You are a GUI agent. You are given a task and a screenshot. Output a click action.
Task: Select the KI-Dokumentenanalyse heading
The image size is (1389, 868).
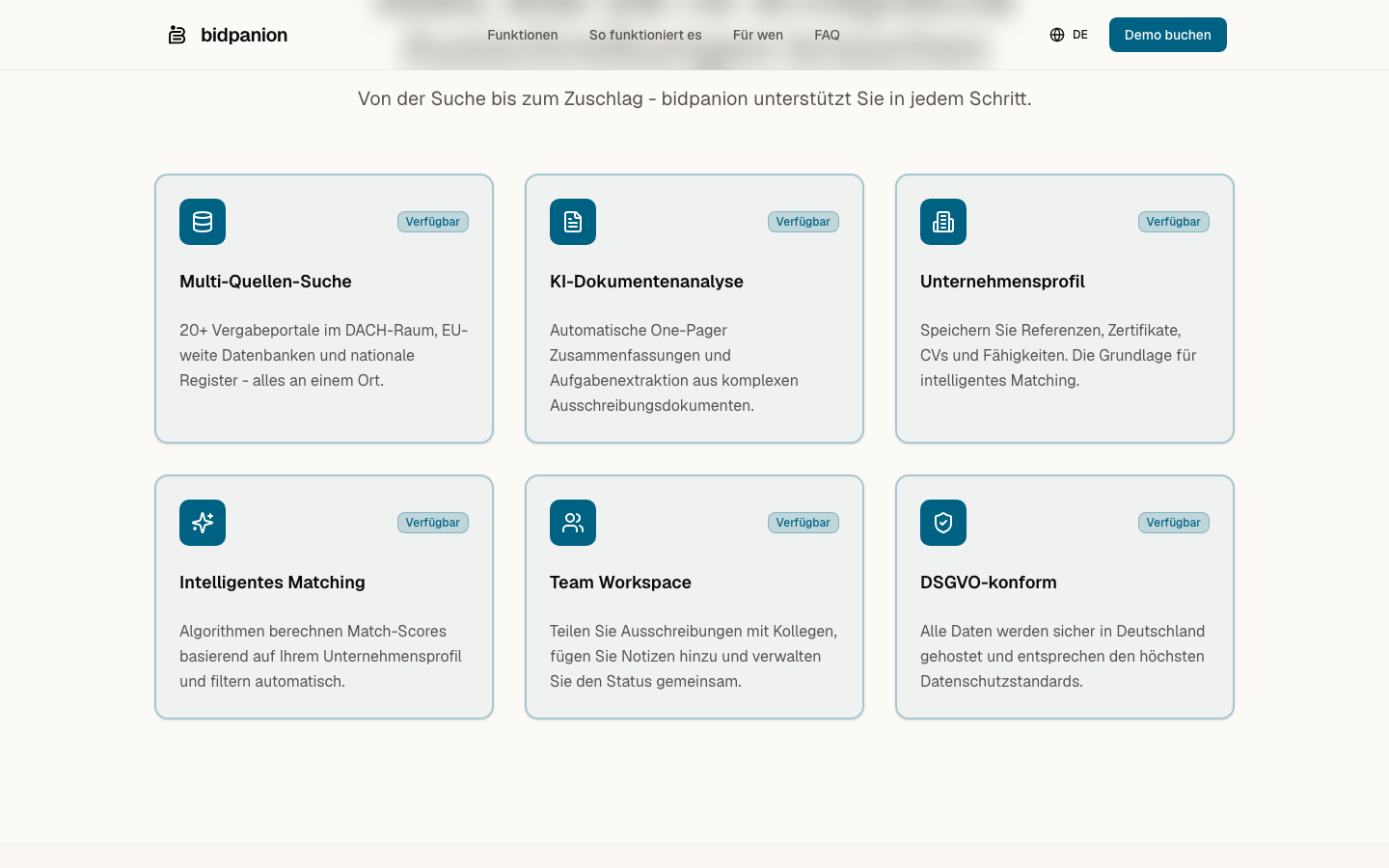(x=646, y=282)
